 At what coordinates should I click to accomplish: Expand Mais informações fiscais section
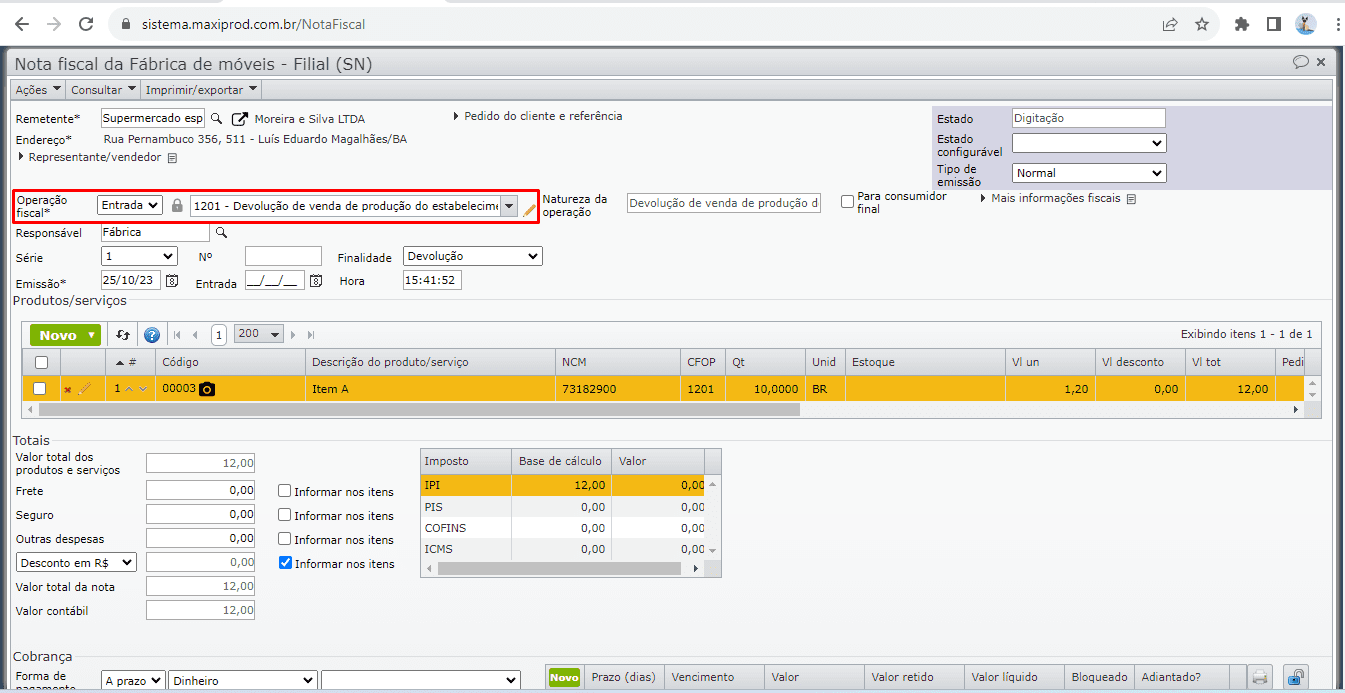[x=1050, y=198]
